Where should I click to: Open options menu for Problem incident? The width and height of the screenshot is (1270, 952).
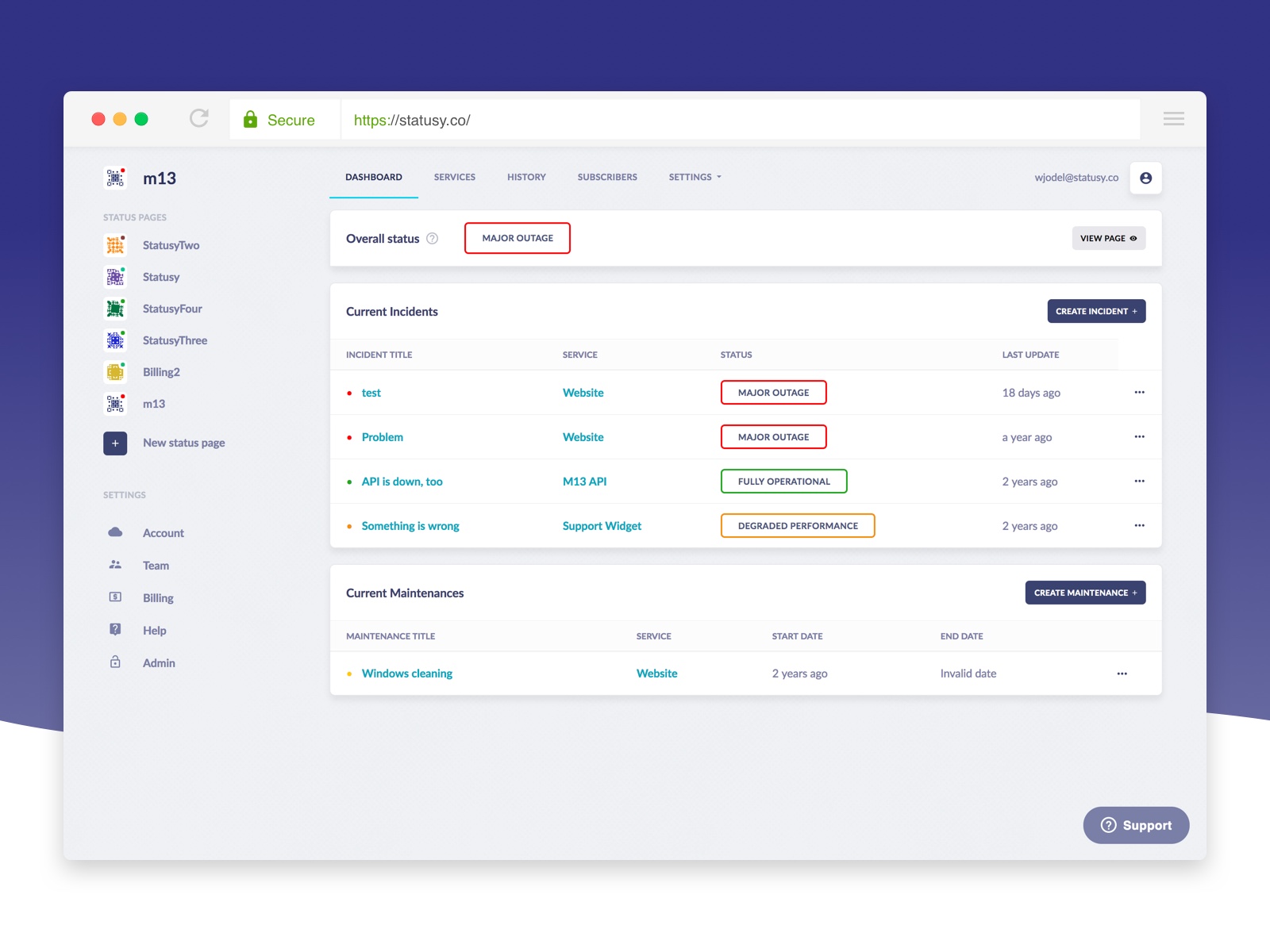[x=1140, y=437]
